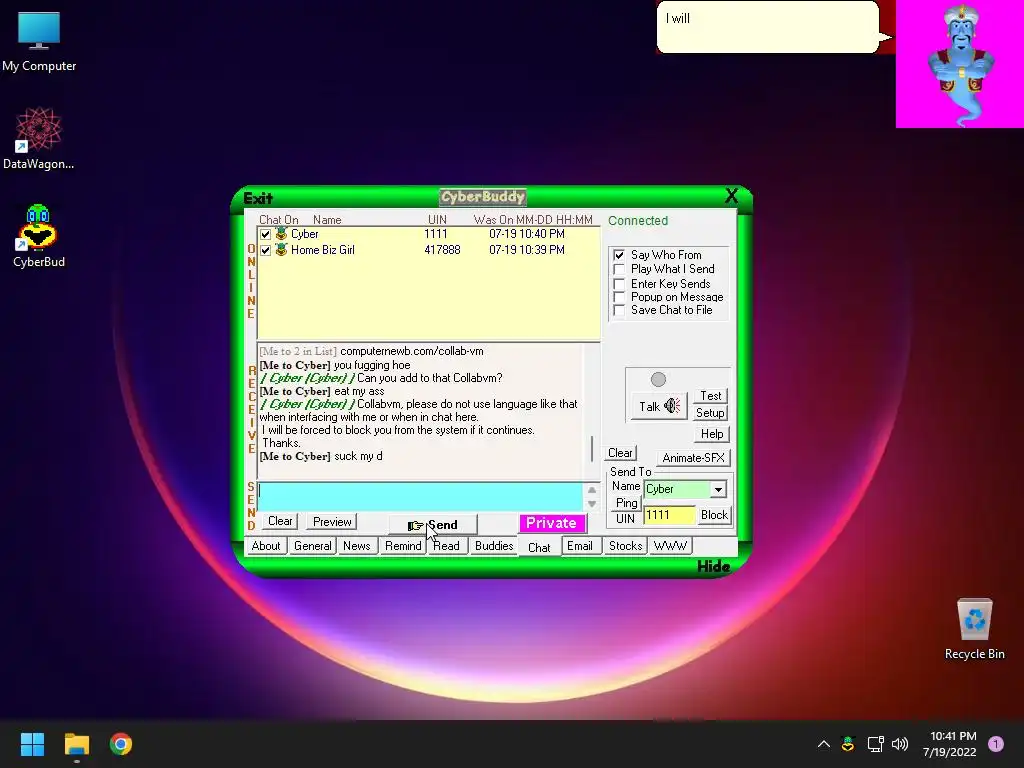This screenshot has height=768, width=1024.
Task: Open the News tab
Action: point(357,546)
